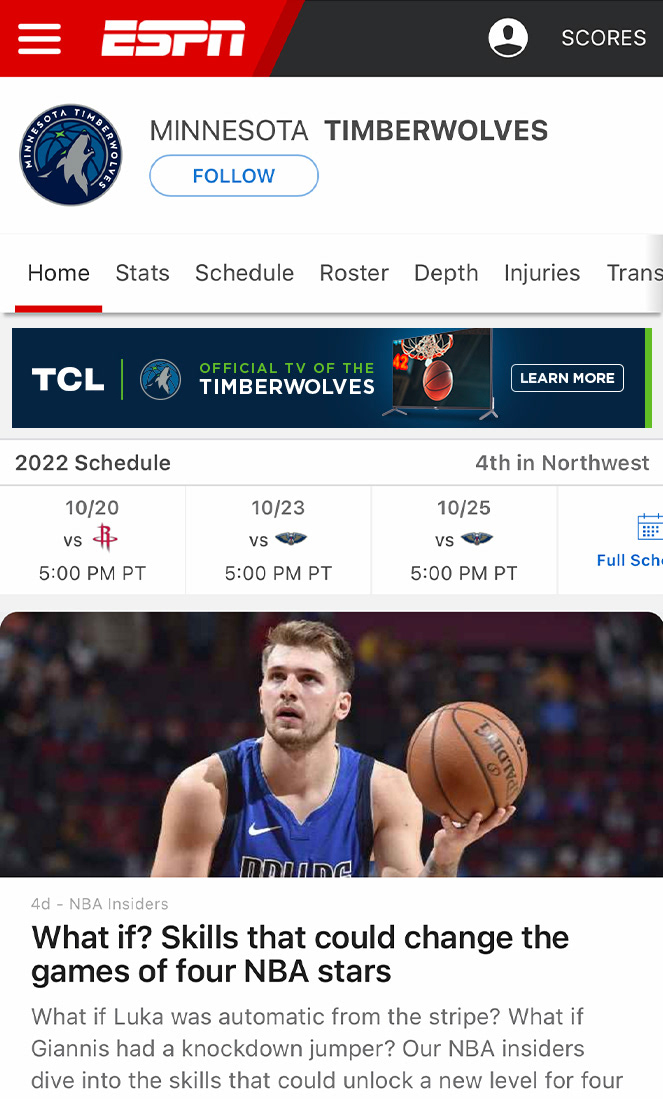
Task: Click the Pelicans logo in 10/23 game
Action: click(291, 539)
